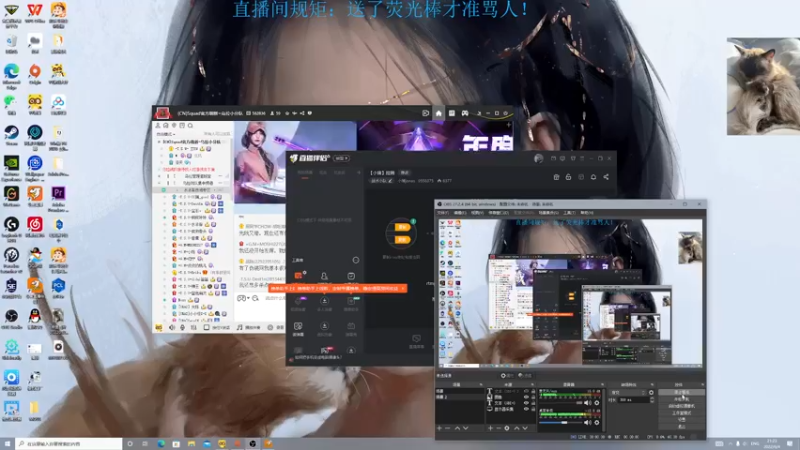The height and width of the screenshot is (450, 800).
Task: Dismiss the orange notification banner with X
Action: (x=403, y=288)
